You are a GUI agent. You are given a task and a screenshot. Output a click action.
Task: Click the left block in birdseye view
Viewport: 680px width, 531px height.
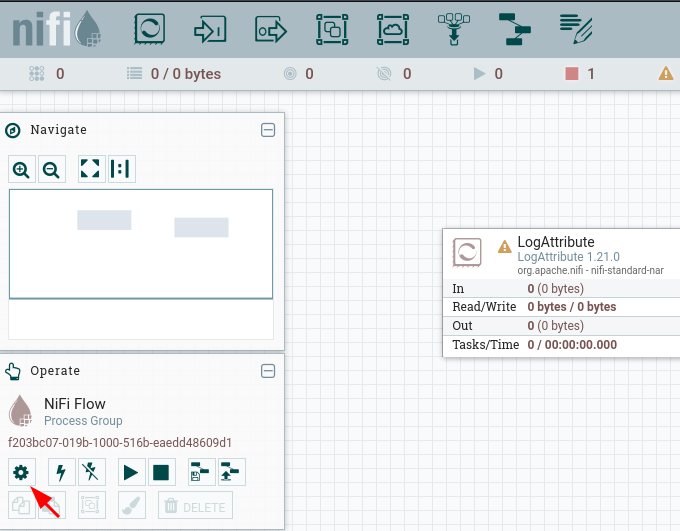(104, 220)
